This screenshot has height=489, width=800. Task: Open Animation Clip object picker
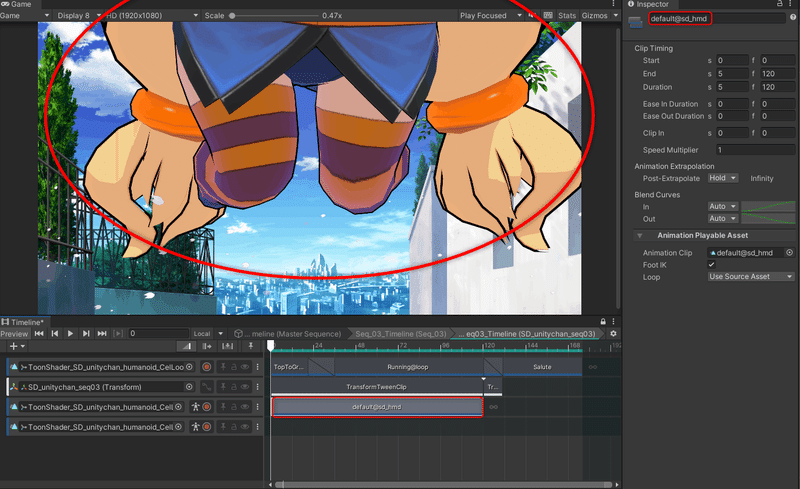point(789,253)
